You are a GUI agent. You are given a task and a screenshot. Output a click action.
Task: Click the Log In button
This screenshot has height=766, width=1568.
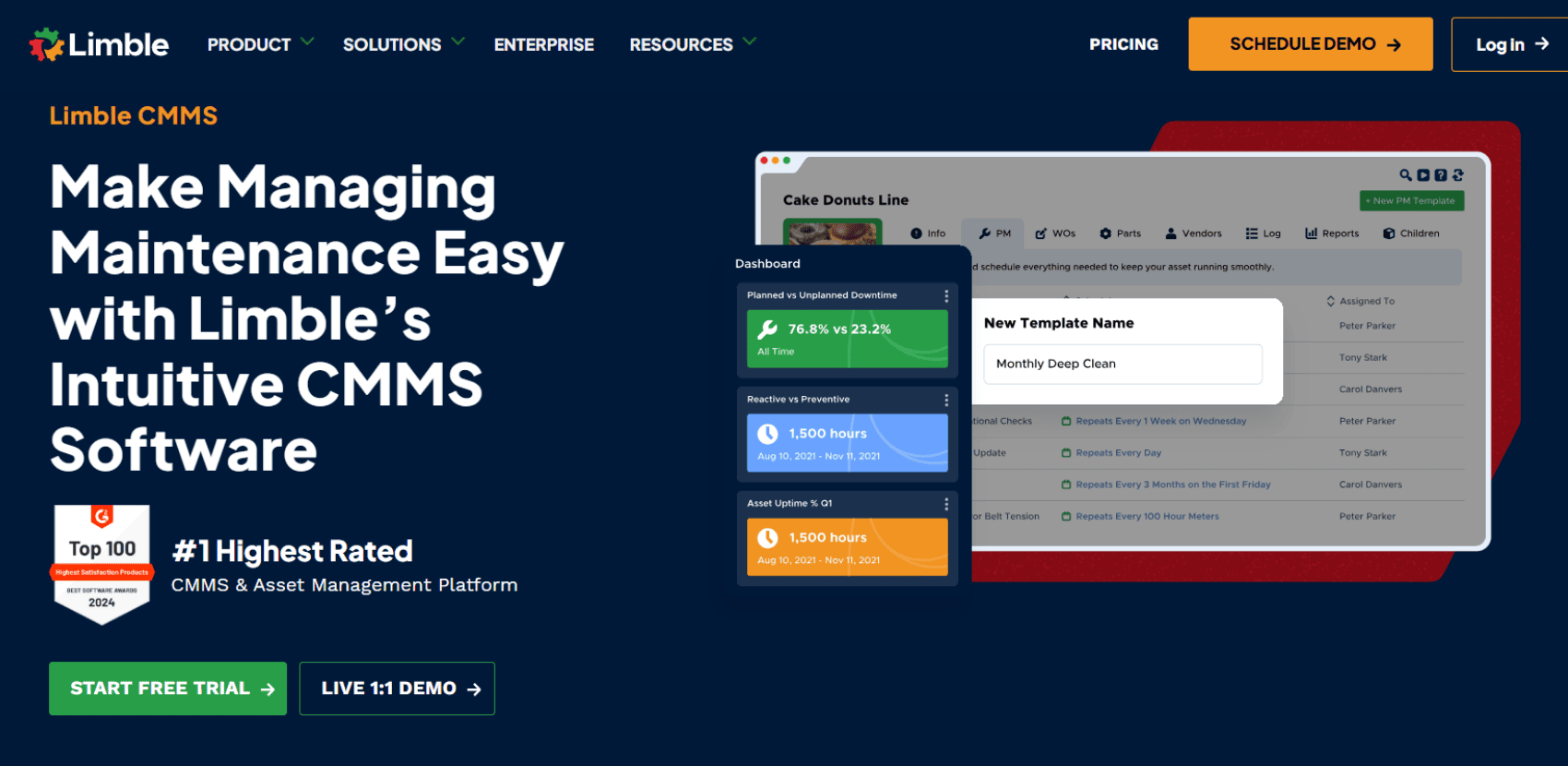[1510, 44]
